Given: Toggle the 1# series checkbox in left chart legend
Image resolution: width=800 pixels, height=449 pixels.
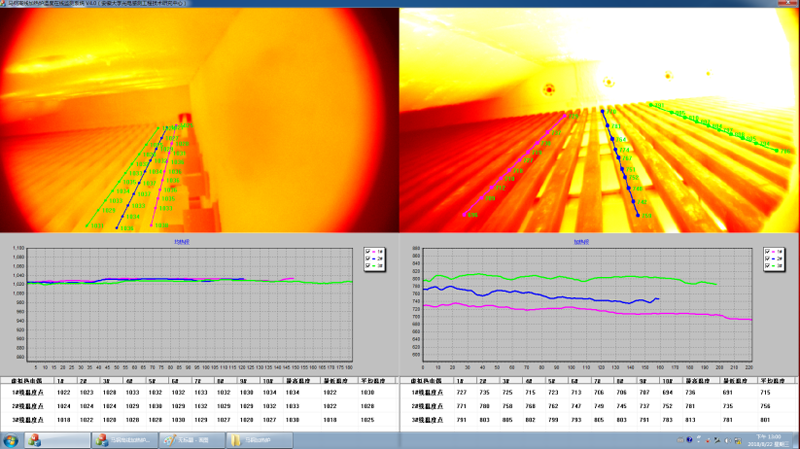Looking at the screenshot, I should tap(368, 251).
